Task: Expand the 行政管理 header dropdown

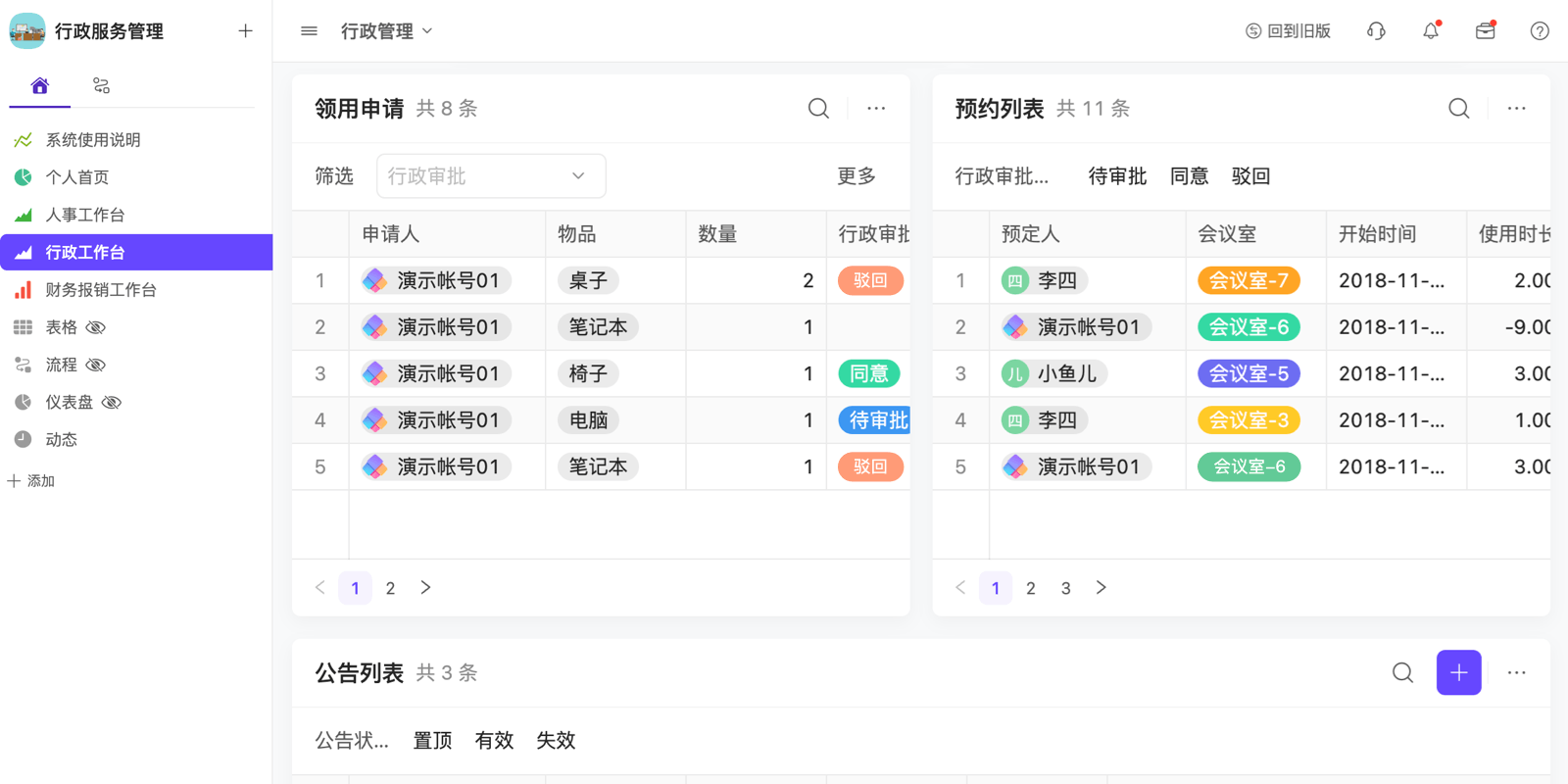Action: [x=387, y=31]
